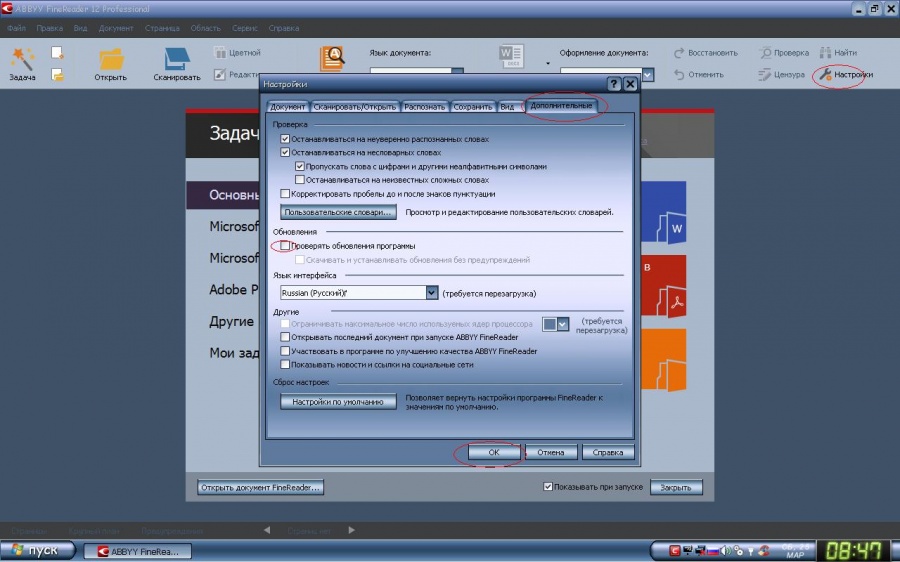Enable Останавливаться на неизвестных сложных словах
The width and height of the screenshot is (900, 562).
[300, 180]
